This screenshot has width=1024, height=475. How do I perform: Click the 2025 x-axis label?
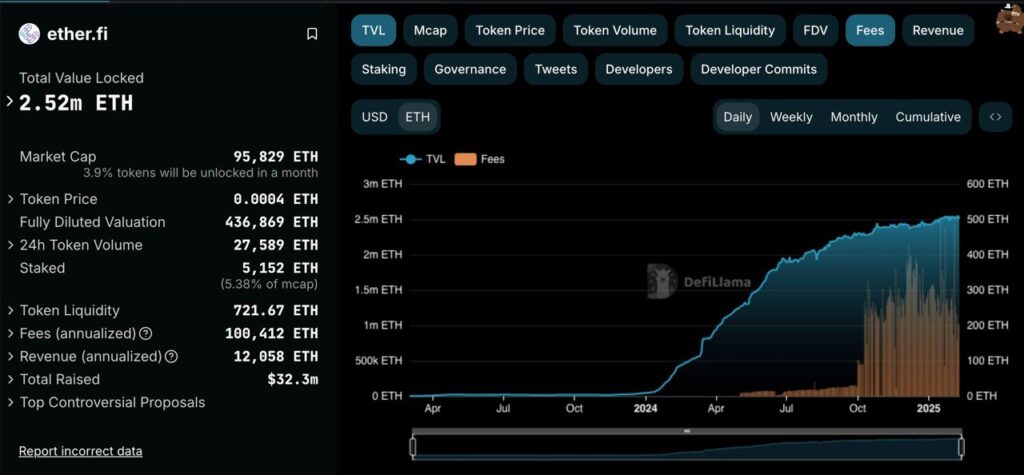pos(928,409)
